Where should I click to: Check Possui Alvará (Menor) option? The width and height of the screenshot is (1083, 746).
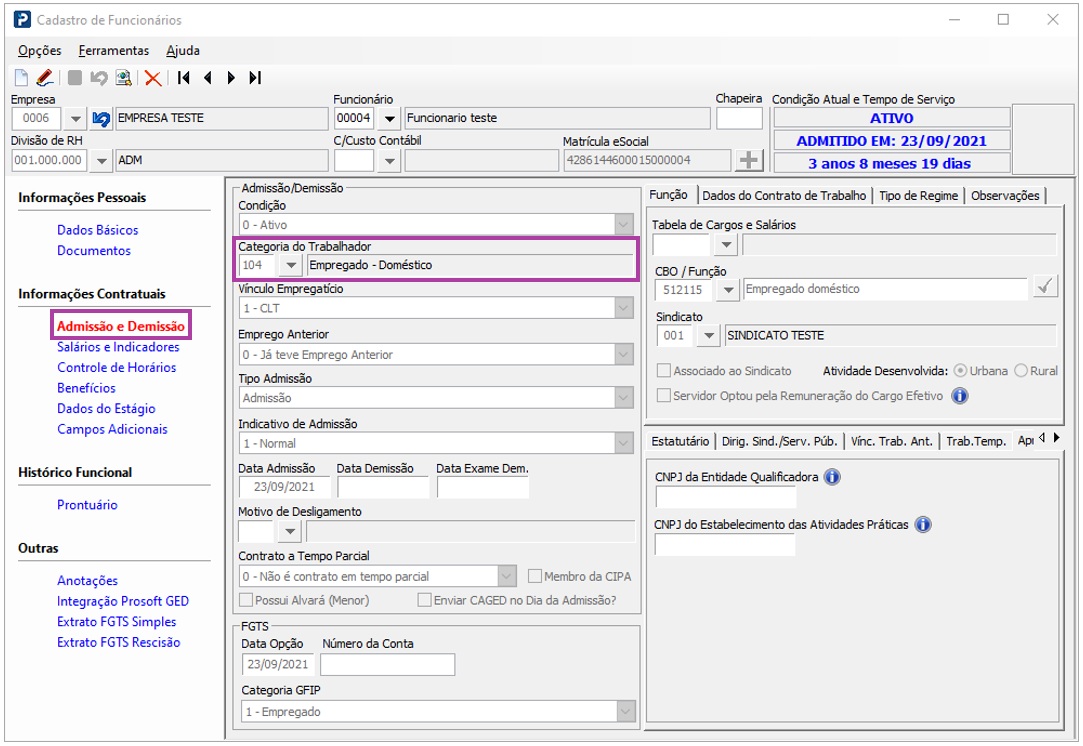point(245,600)
